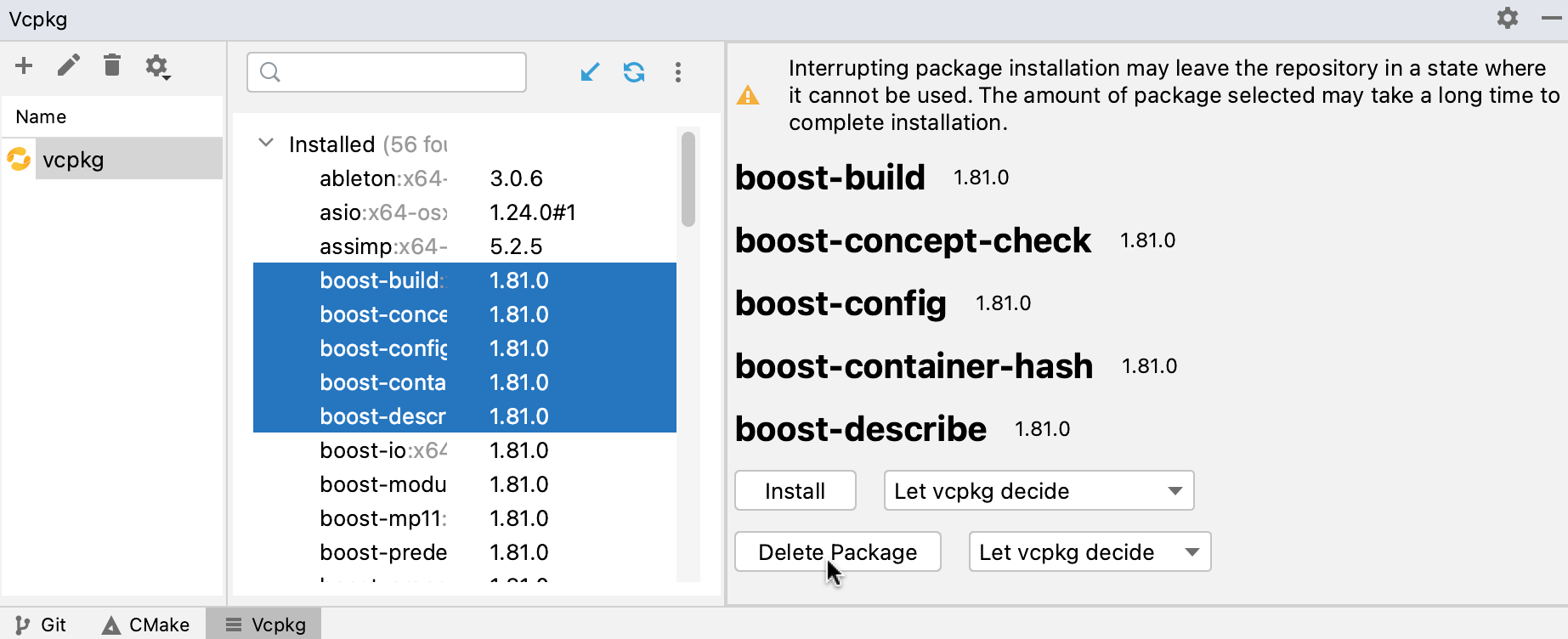Select the boost-conce package row
This screenshot has height=639, width=1568.
point(465,314)
